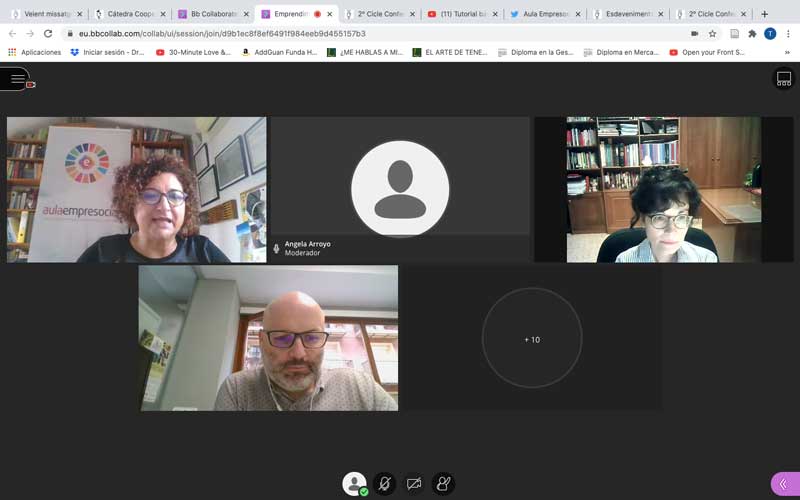
Task: Toggle the raise hand button
Action: pyautogui.click(x=443, y=483)
